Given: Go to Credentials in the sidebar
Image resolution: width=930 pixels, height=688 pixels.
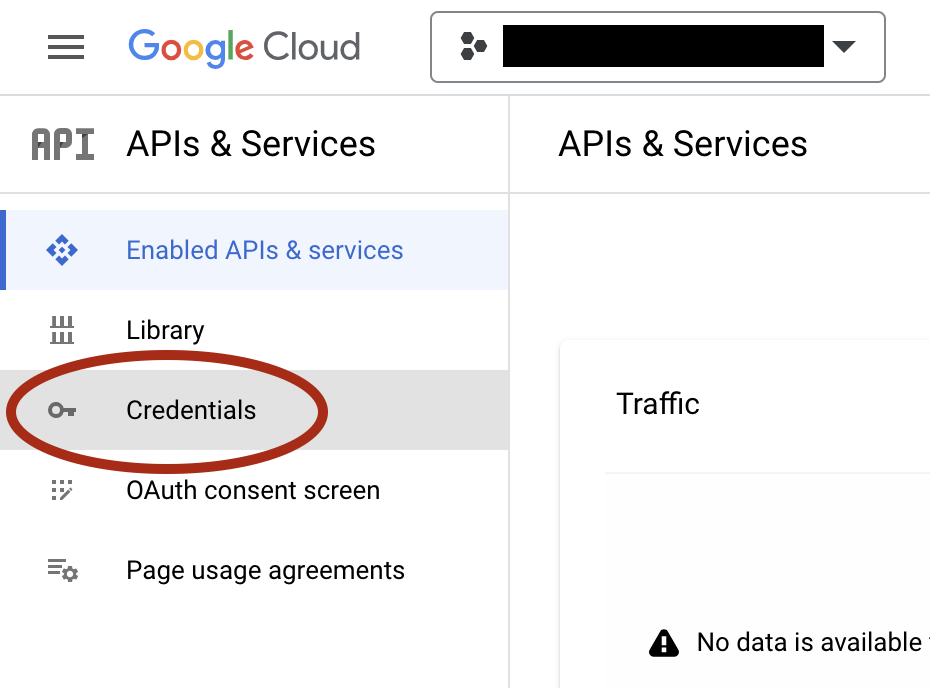Looking at the screenshot, I should pyautogui.click(x=254, y=410).
